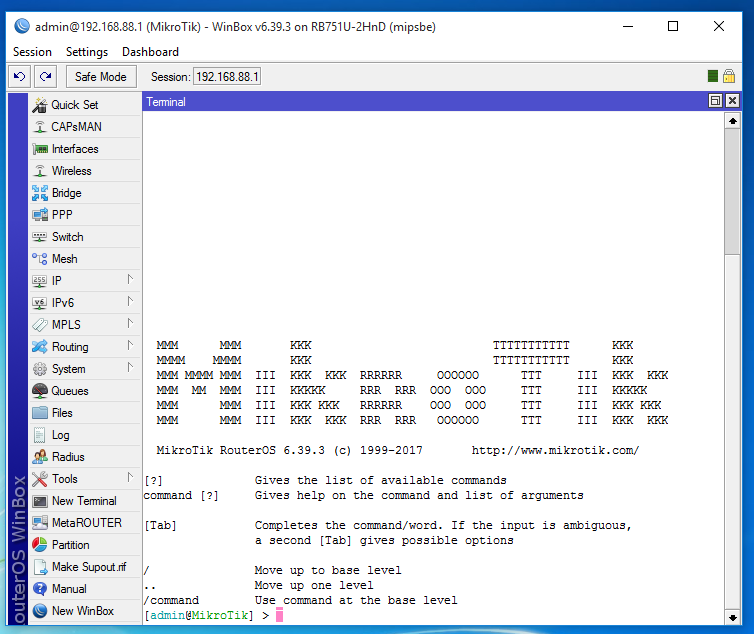
Task: Select Wireless label in sidebar
Action: coord(72,171)
